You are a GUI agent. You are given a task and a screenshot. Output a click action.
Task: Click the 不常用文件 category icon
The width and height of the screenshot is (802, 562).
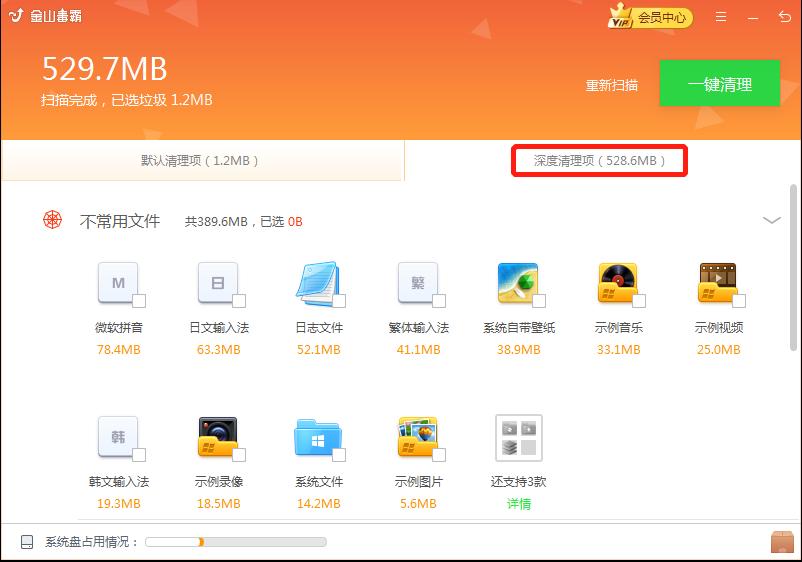click(x=52, y=220)
